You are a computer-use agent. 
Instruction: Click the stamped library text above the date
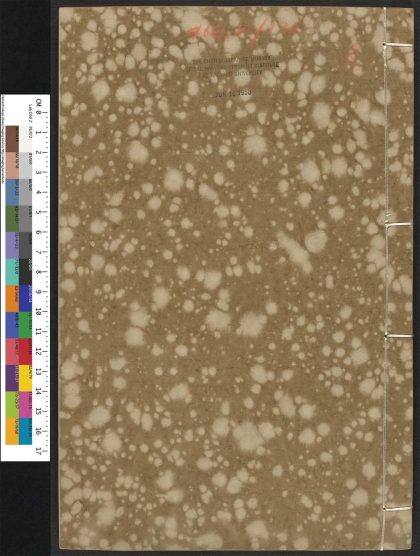tap(234, 65)
